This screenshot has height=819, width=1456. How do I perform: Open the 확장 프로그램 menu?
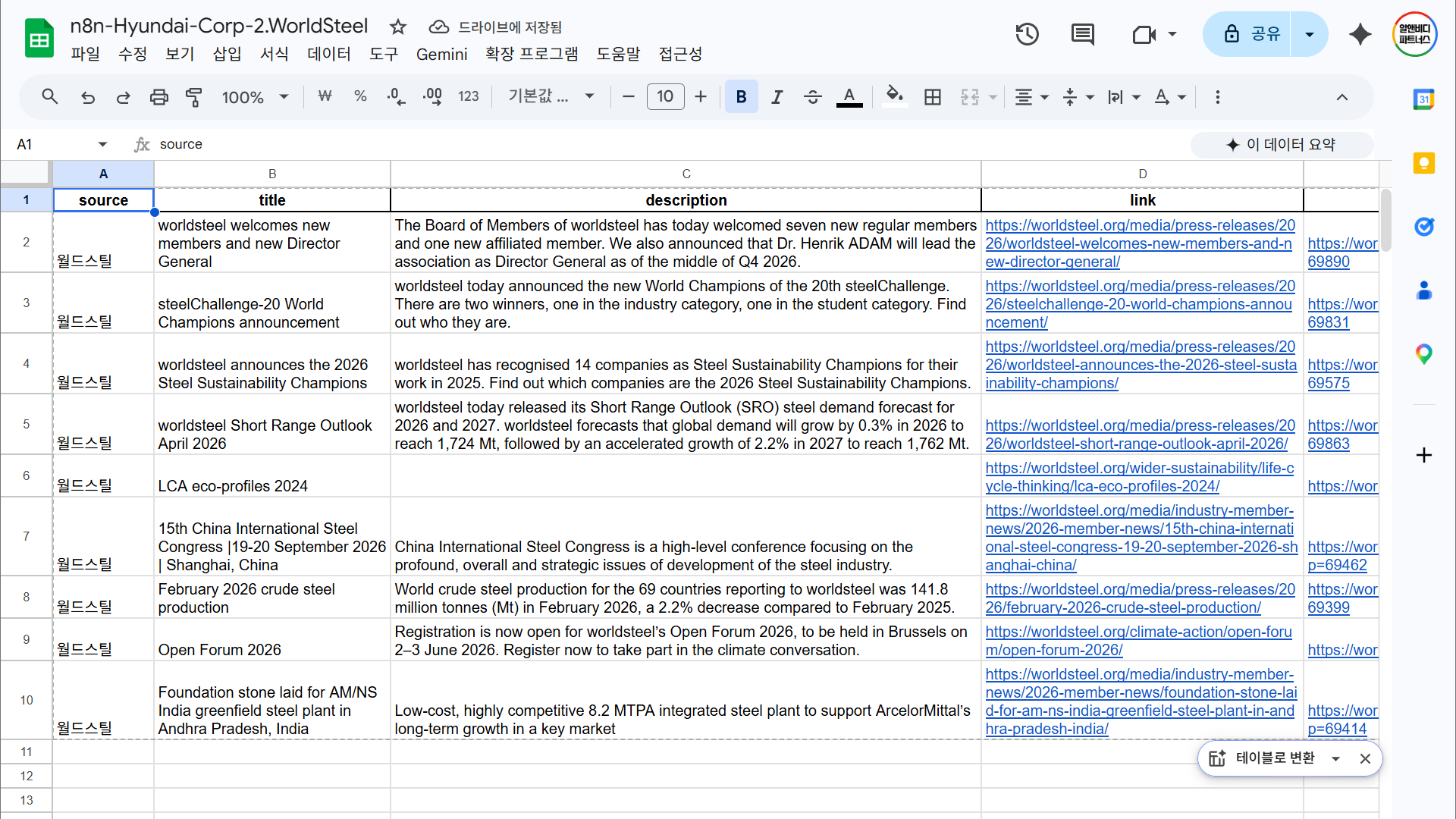pos(532,54)
